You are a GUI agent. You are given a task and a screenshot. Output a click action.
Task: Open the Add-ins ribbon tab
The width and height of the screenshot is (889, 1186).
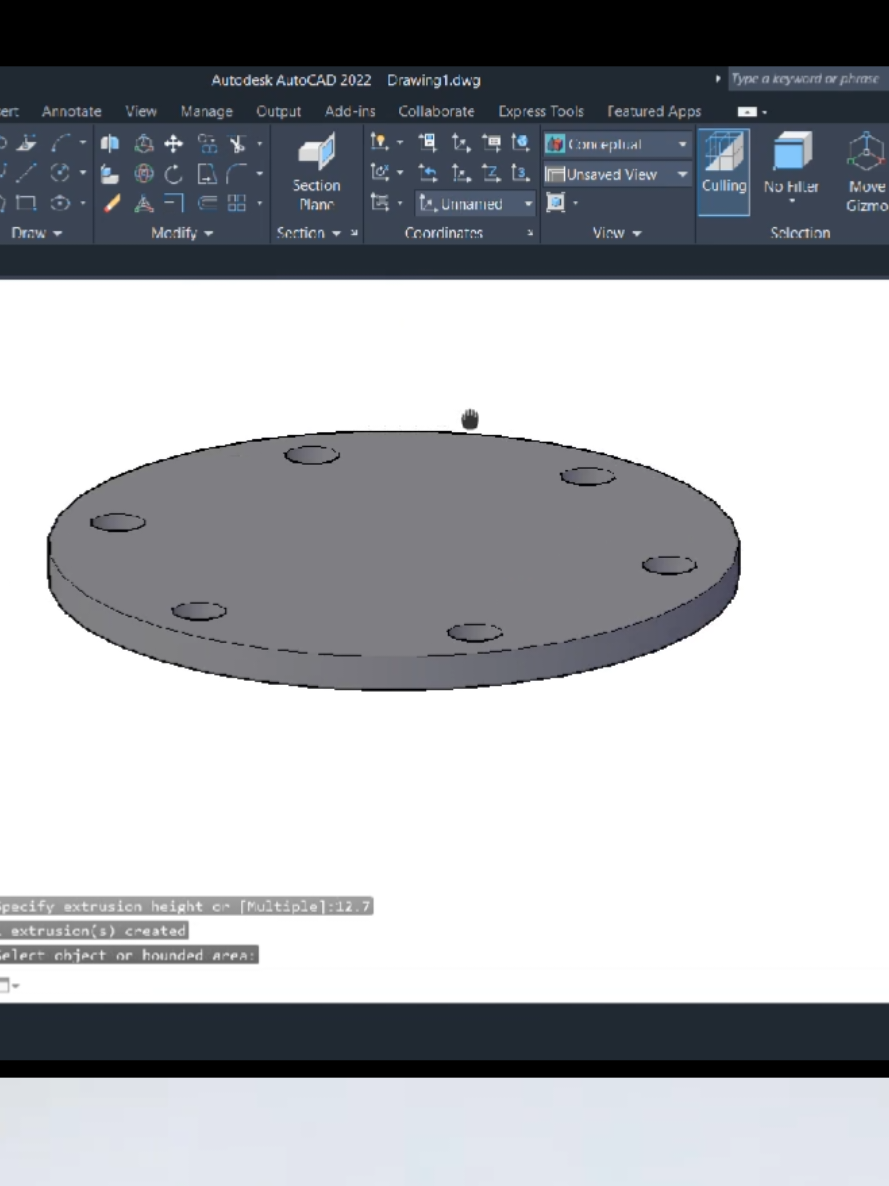click(x=350, y=111)
